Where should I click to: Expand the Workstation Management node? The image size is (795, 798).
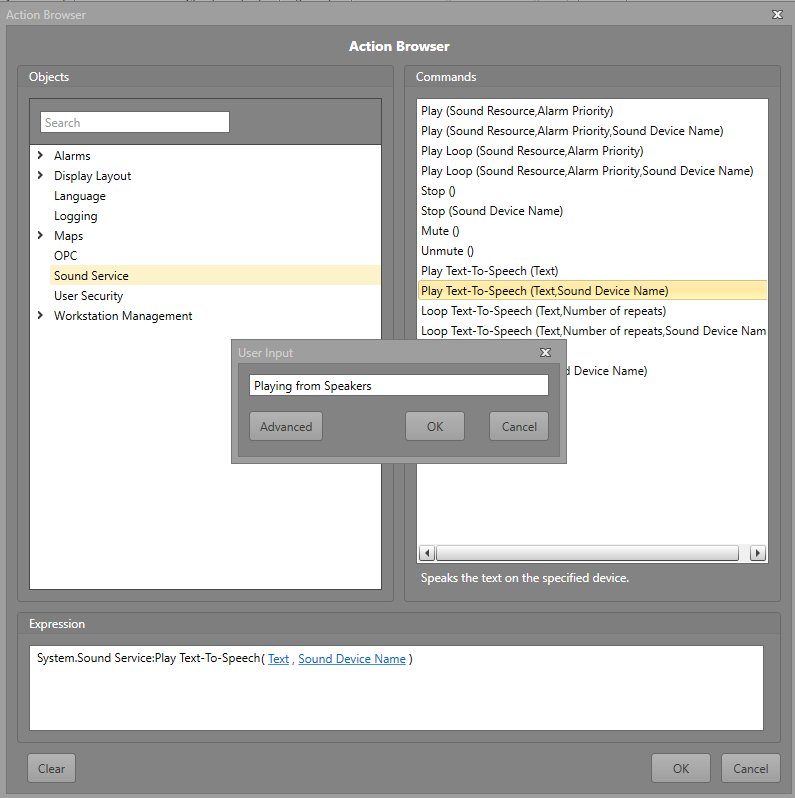[40, 315]
